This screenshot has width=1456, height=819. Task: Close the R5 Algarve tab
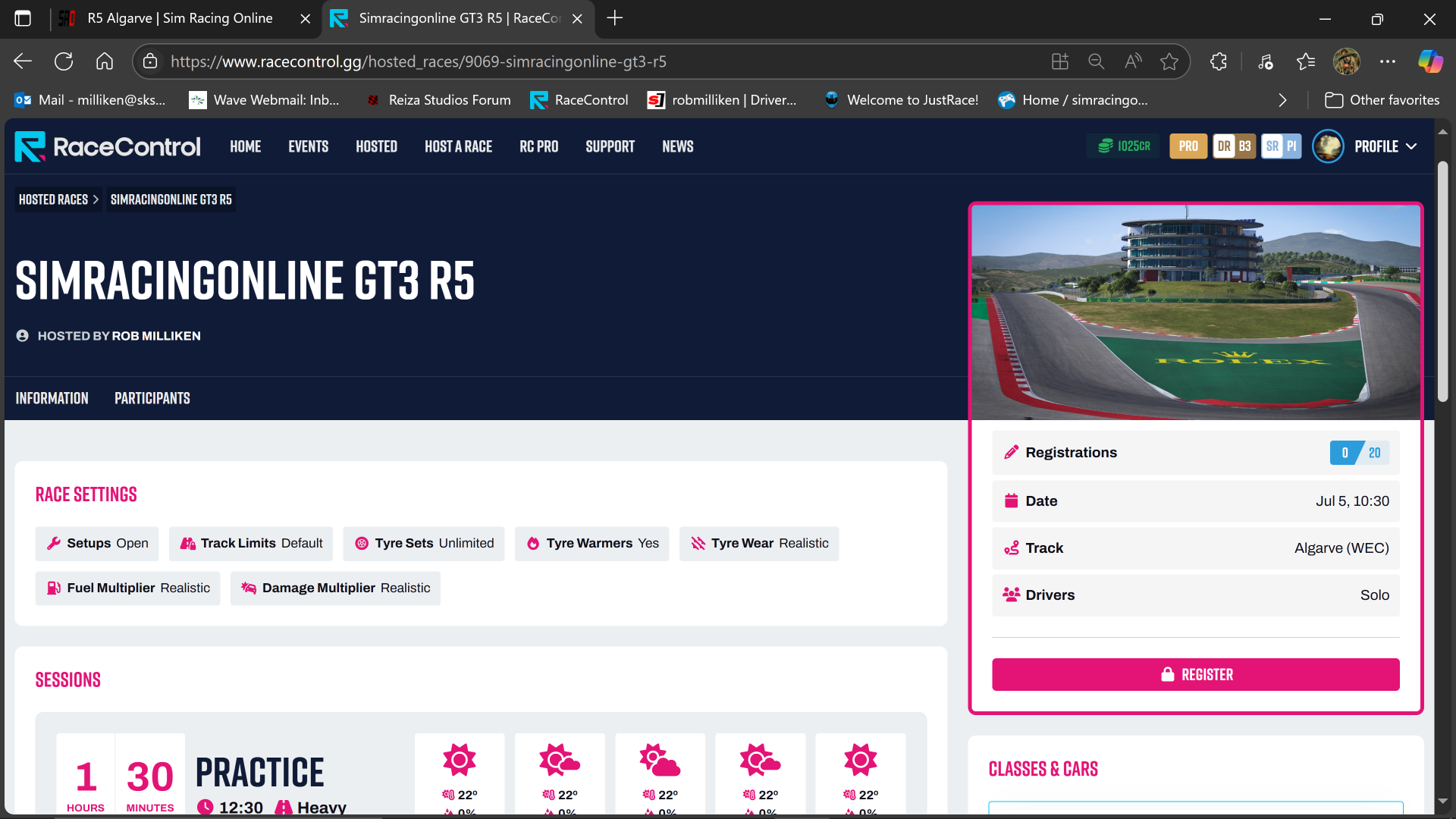coord(306,19)
